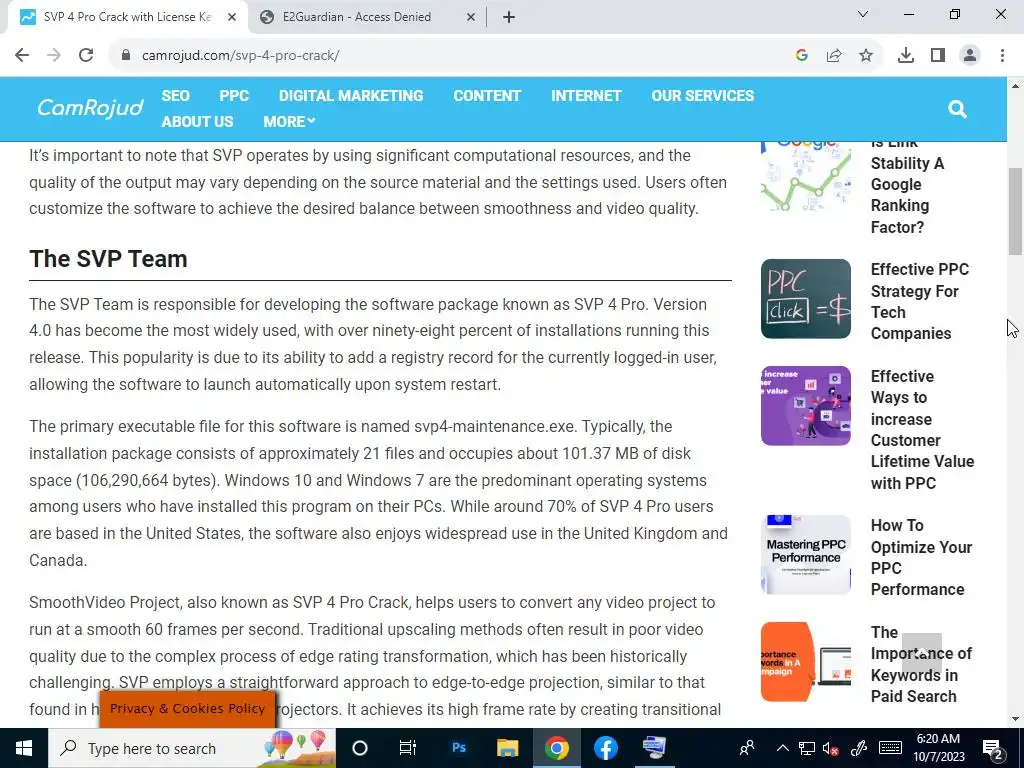The width and height of the screenshot is (1024, 768).
Task: Open Cortana circle on taskbar
Action: [x=360, y=748]
